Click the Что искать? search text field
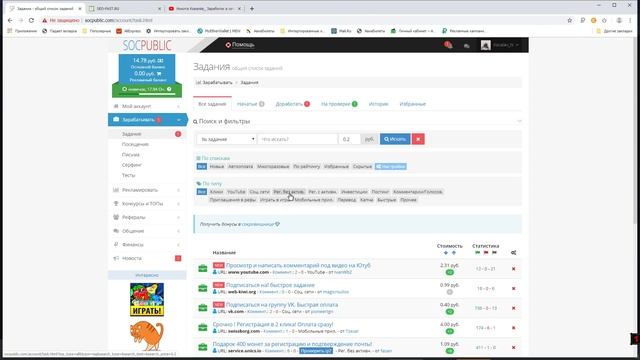Screen dimensions: 640x360 [x=298, y=139]
